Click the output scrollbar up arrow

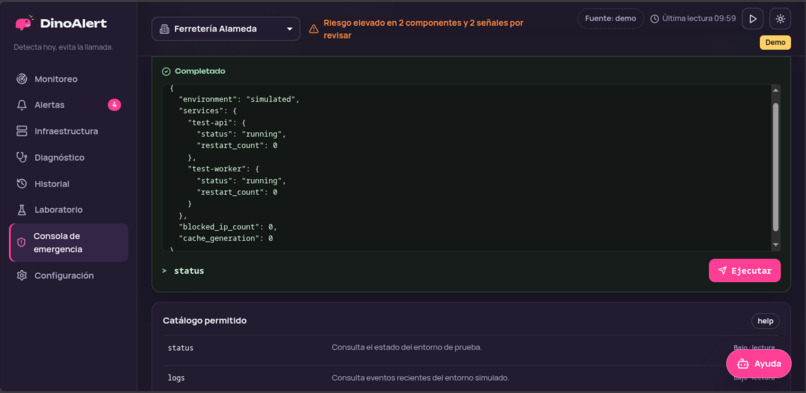point(776,90)
